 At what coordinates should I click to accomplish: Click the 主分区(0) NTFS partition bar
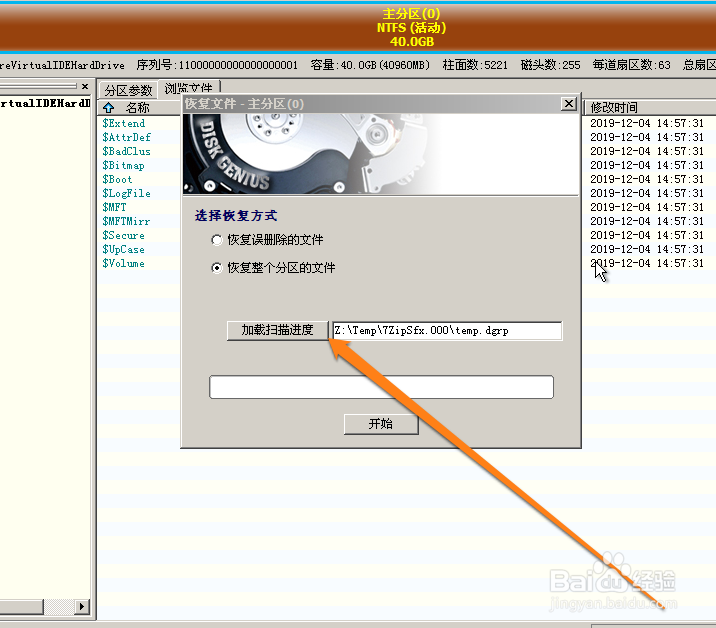pyautogui.click(x=358, y=27)
